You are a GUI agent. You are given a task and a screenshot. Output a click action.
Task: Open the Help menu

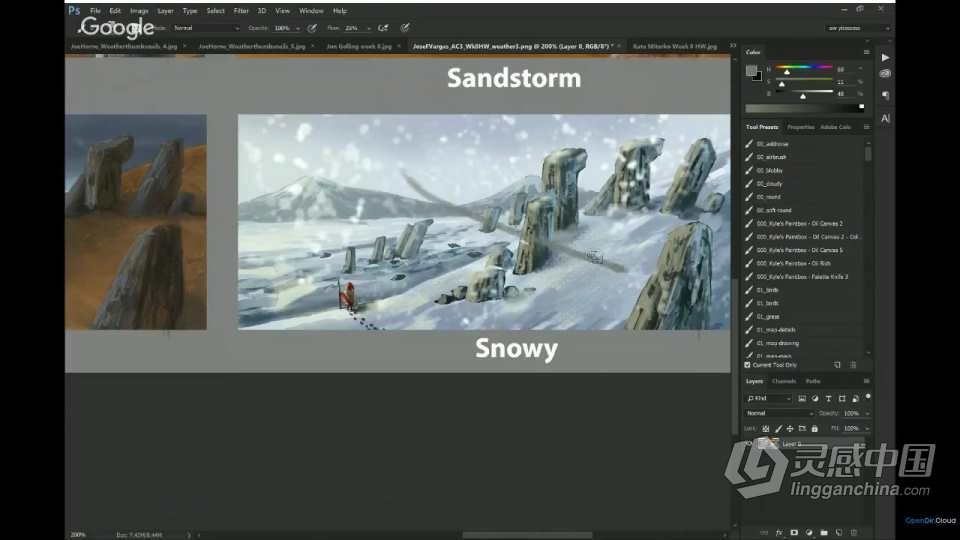[x=340, y=10]
